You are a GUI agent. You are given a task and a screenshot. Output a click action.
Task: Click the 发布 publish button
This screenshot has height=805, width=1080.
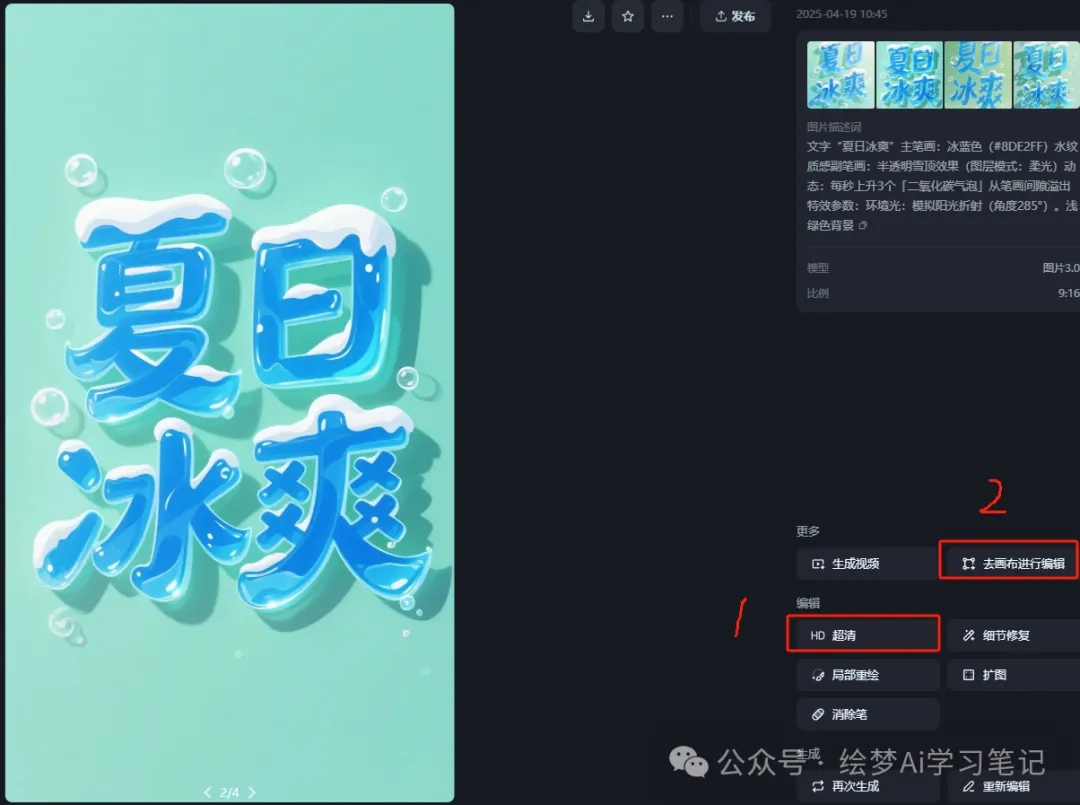(736, 17)
